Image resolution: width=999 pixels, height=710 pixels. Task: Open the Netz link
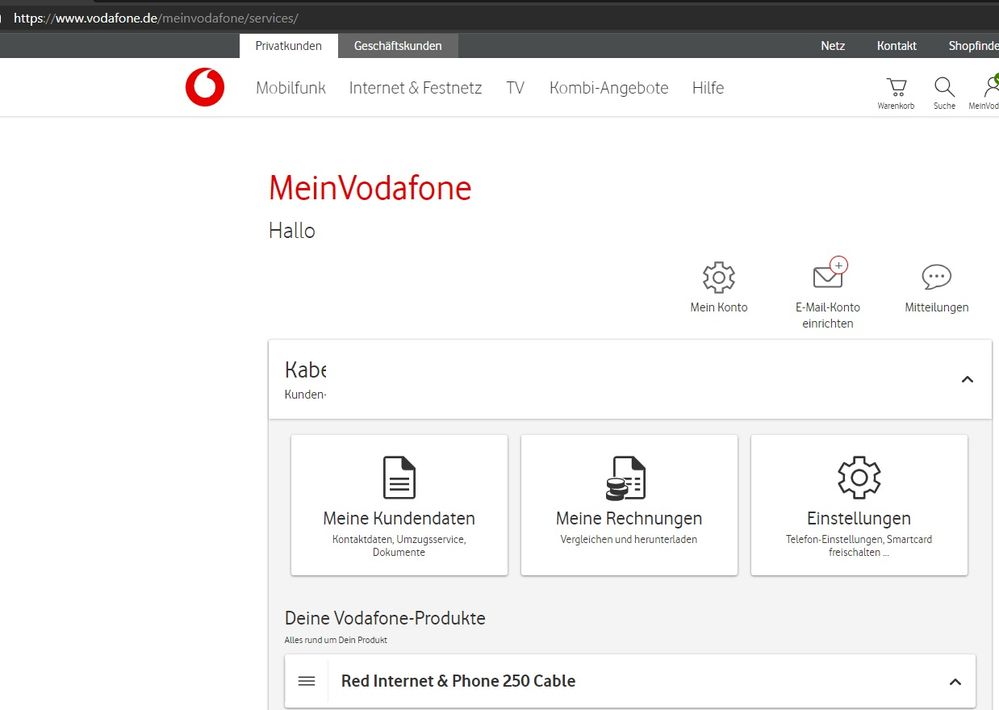click(832, 45)
